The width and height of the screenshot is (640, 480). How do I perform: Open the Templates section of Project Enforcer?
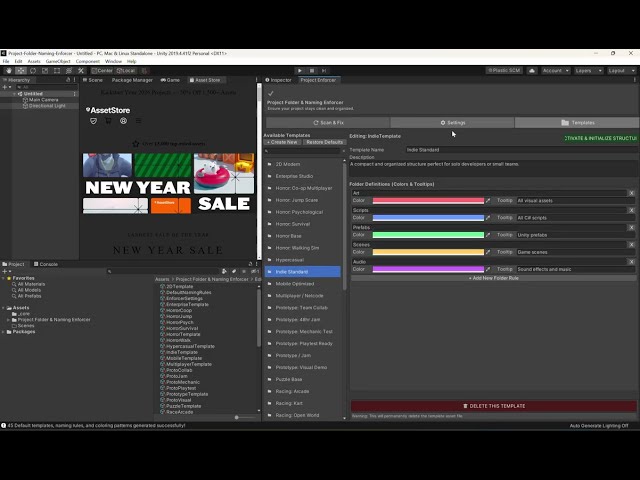pos(577,122)
